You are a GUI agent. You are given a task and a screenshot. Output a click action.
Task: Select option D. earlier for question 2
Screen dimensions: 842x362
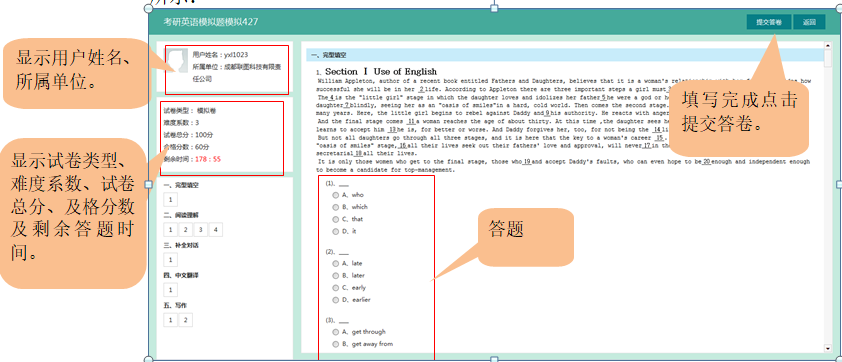pos(336,300)
